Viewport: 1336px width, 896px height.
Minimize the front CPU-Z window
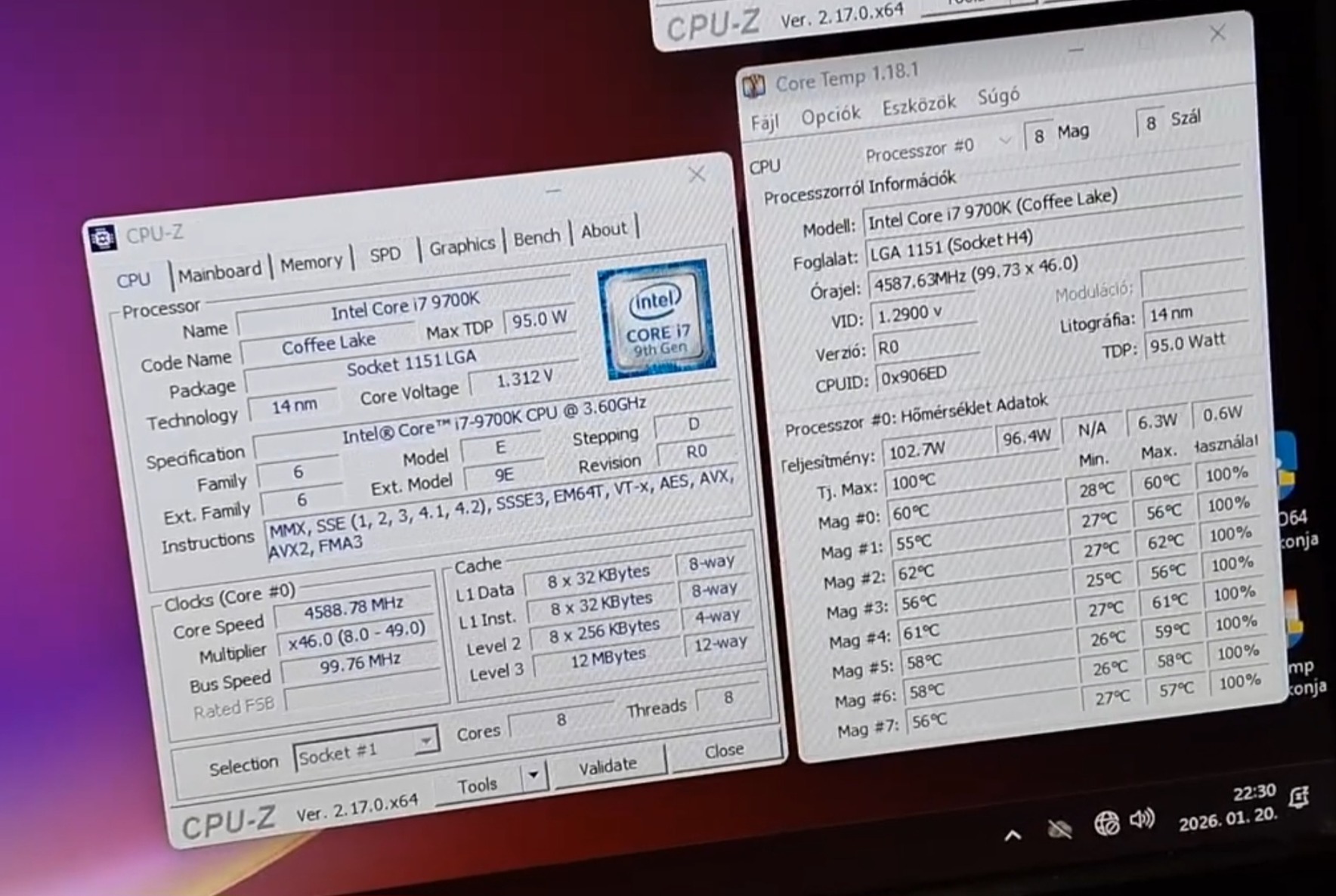coord(553,191)
